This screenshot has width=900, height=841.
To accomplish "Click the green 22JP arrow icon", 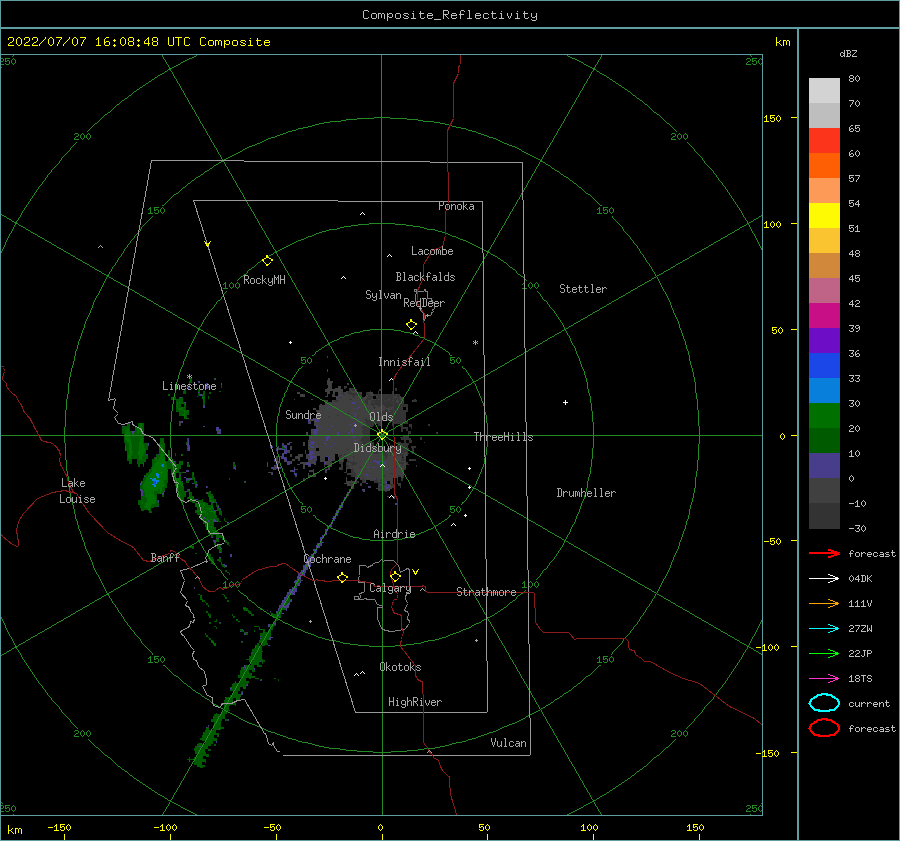I will [824, 653].
